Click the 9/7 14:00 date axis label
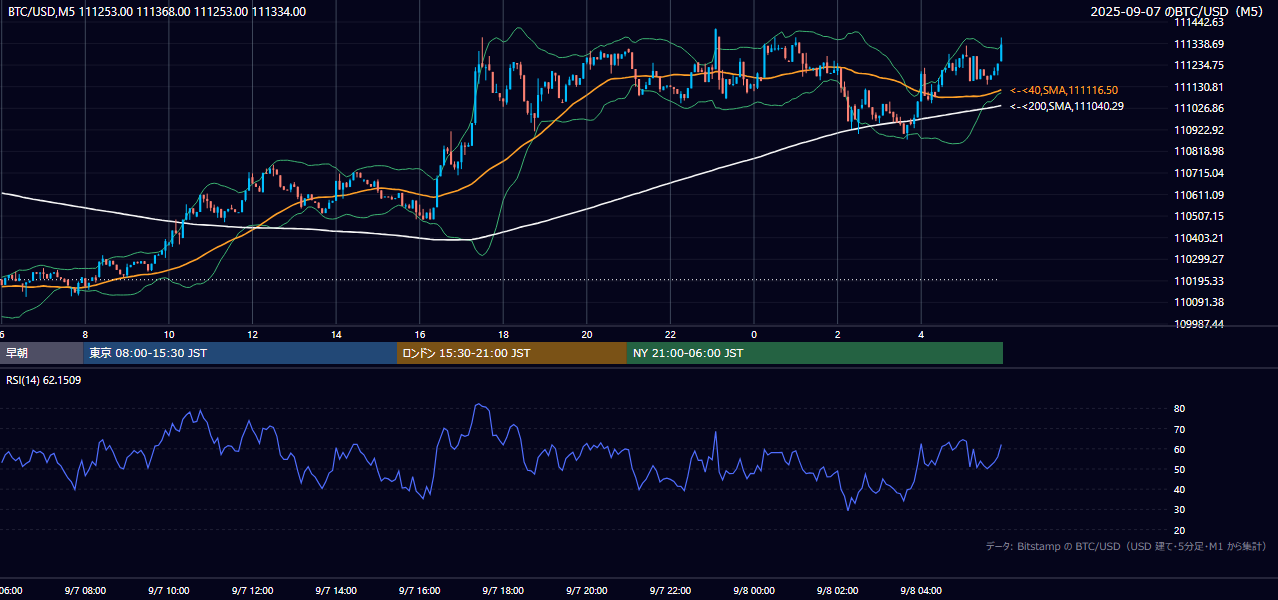 click(x=336, y=591)
